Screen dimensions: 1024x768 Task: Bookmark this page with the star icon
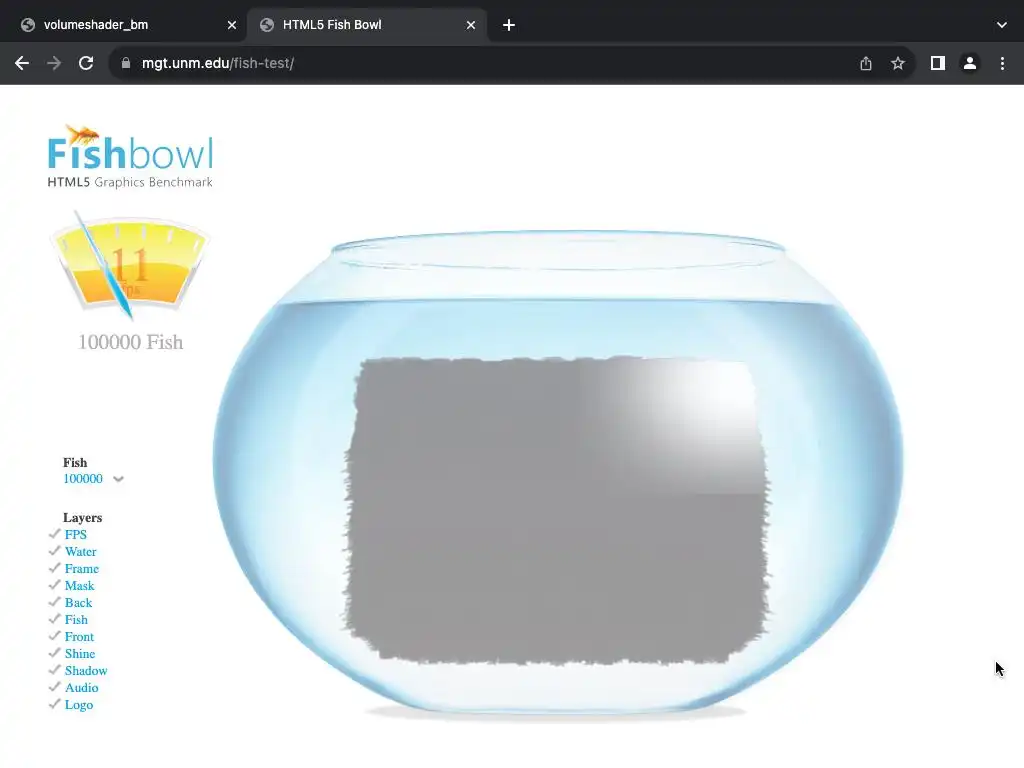click(898, 63)
